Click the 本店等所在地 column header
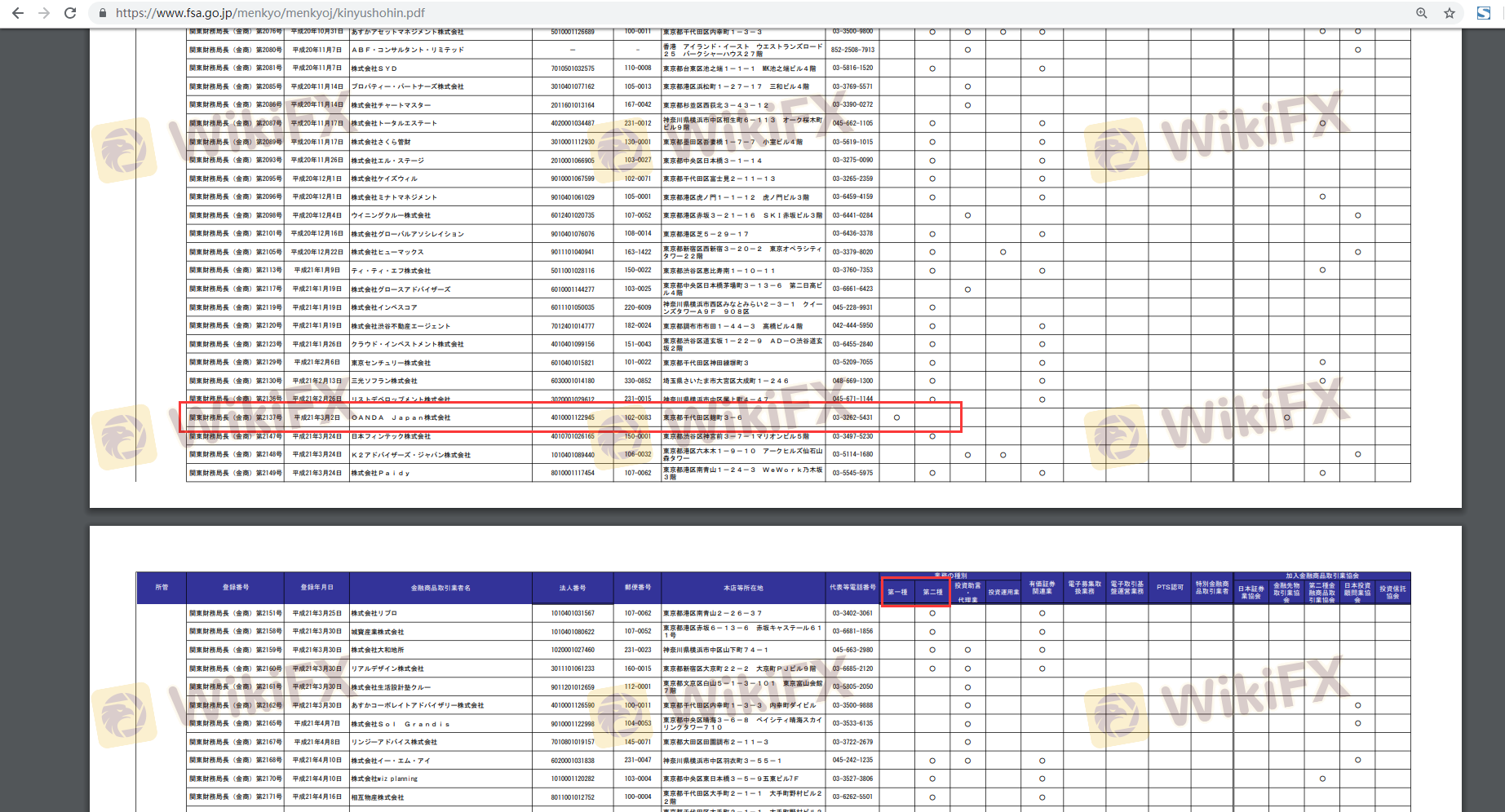Viewport: 1505px width, 812px height. pyautogui.click(x=743, y=588)
